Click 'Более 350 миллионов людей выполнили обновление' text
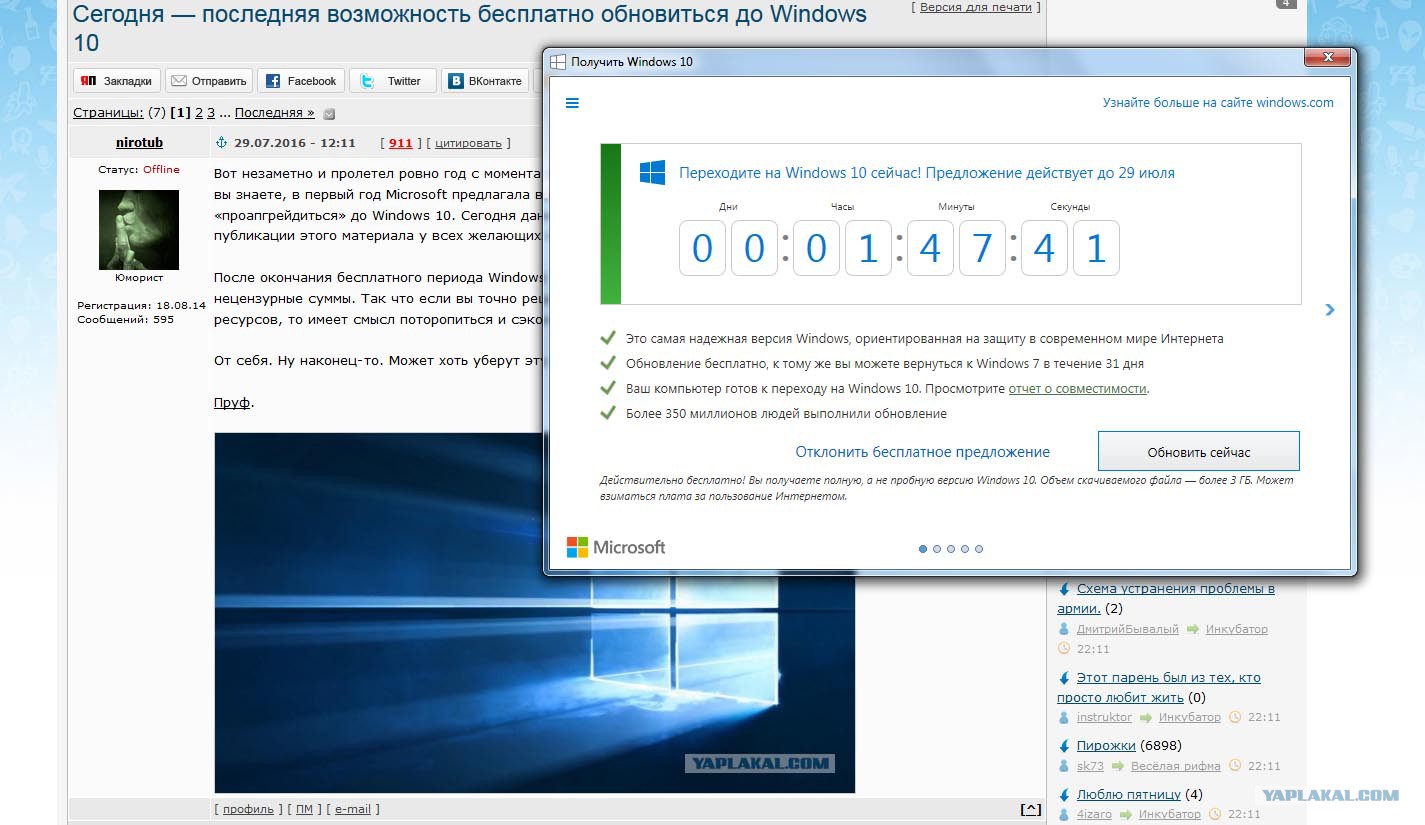Image resolution: width=1425 pixels, height=825 pixels. point(786,414)
